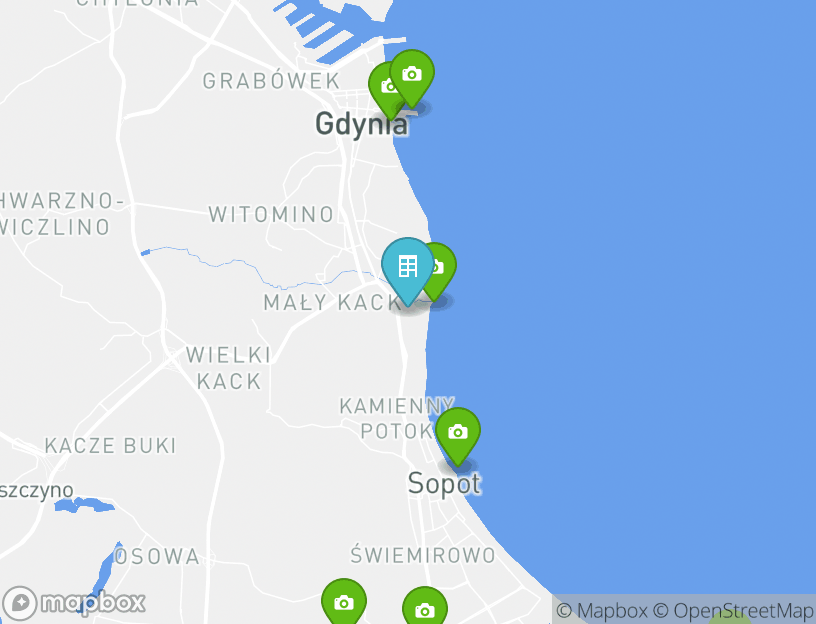Click the Kamienny Potok label
This screenshot has width=816, height=624.
tap(397, 418)
